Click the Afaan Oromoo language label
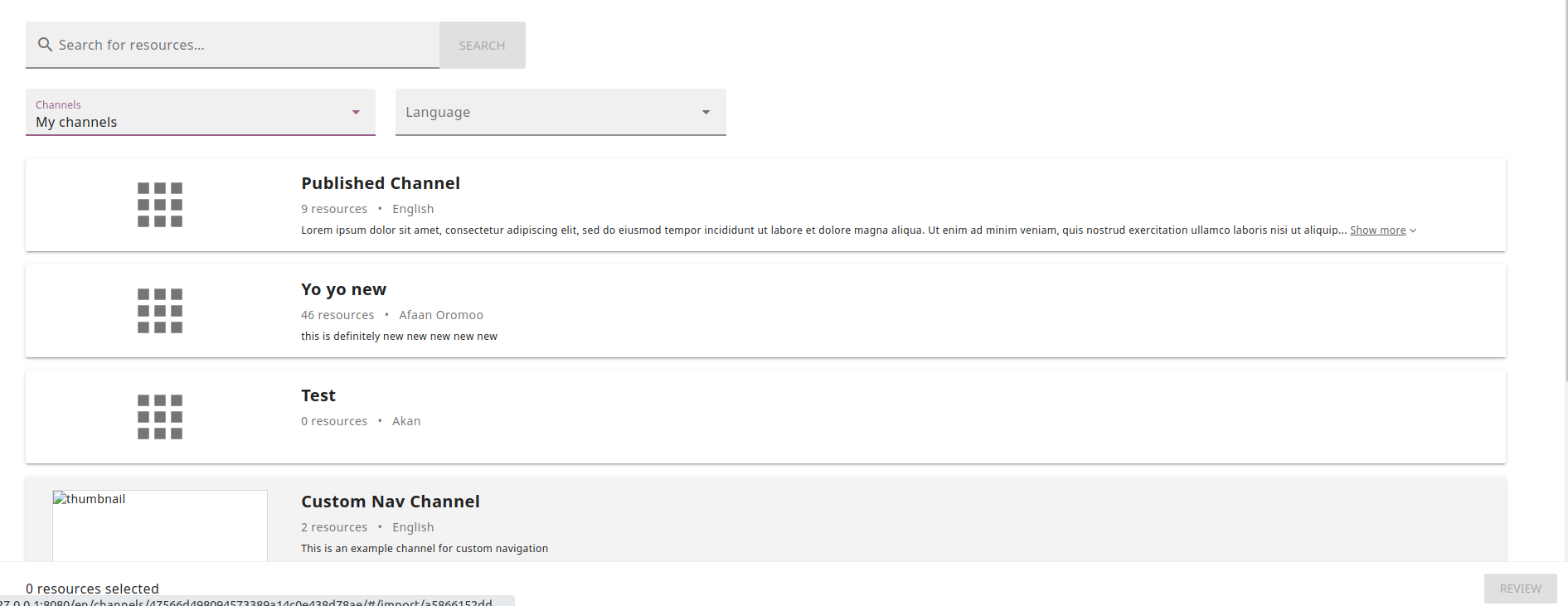The height and width of the screenshot is (606, 1568). [441, 315]
